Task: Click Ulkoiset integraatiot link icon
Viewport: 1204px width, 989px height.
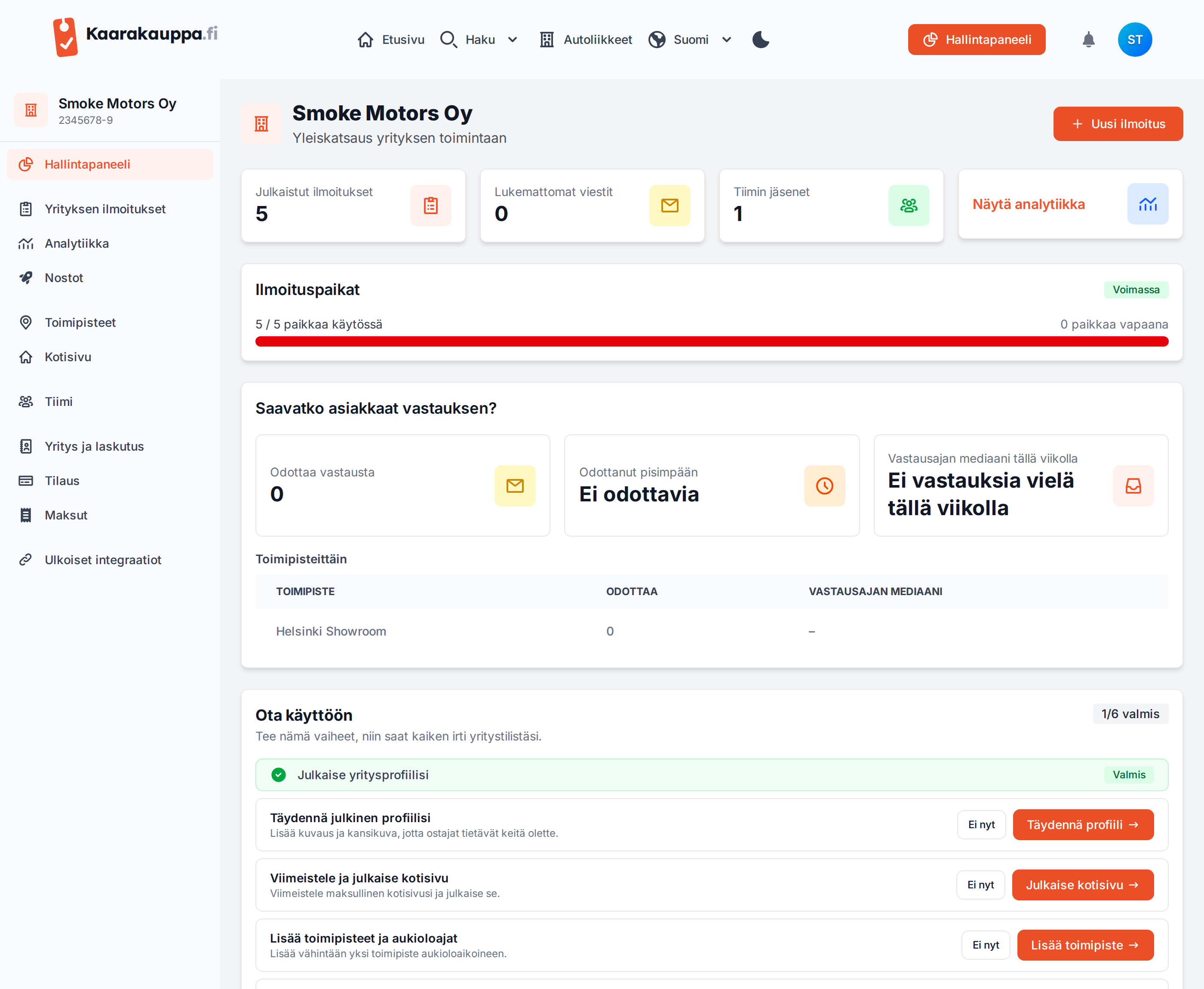Action: [26, 559]
